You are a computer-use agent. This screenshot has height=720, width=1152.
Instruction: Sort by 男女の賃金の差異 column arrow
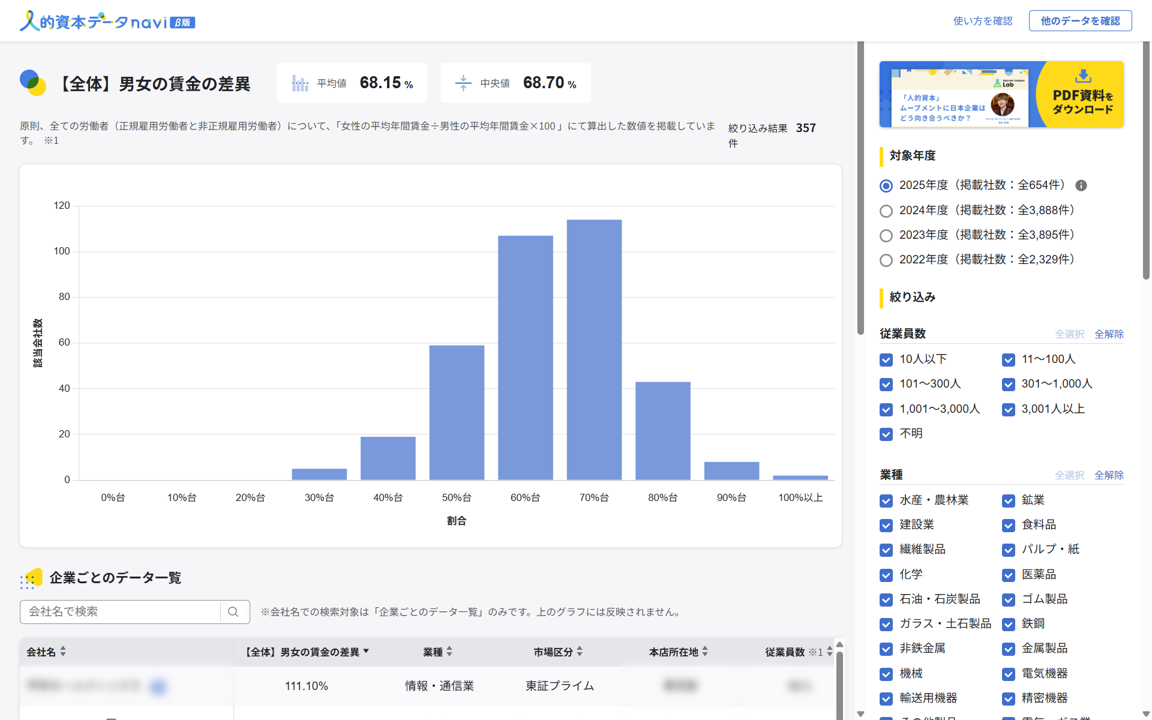(x=366, y=652)
